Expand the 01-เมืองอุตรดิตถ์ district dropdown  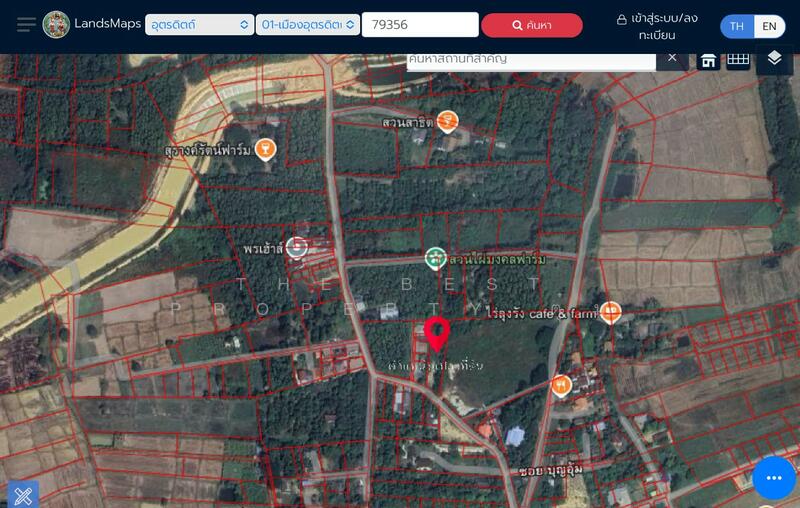pyautogui.click(x=308, y=25)
